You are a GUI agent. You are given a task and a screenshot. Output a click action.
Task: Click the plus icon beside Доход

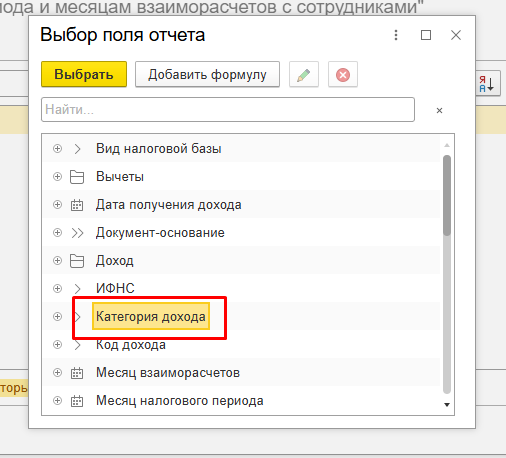tap(57, 260)
